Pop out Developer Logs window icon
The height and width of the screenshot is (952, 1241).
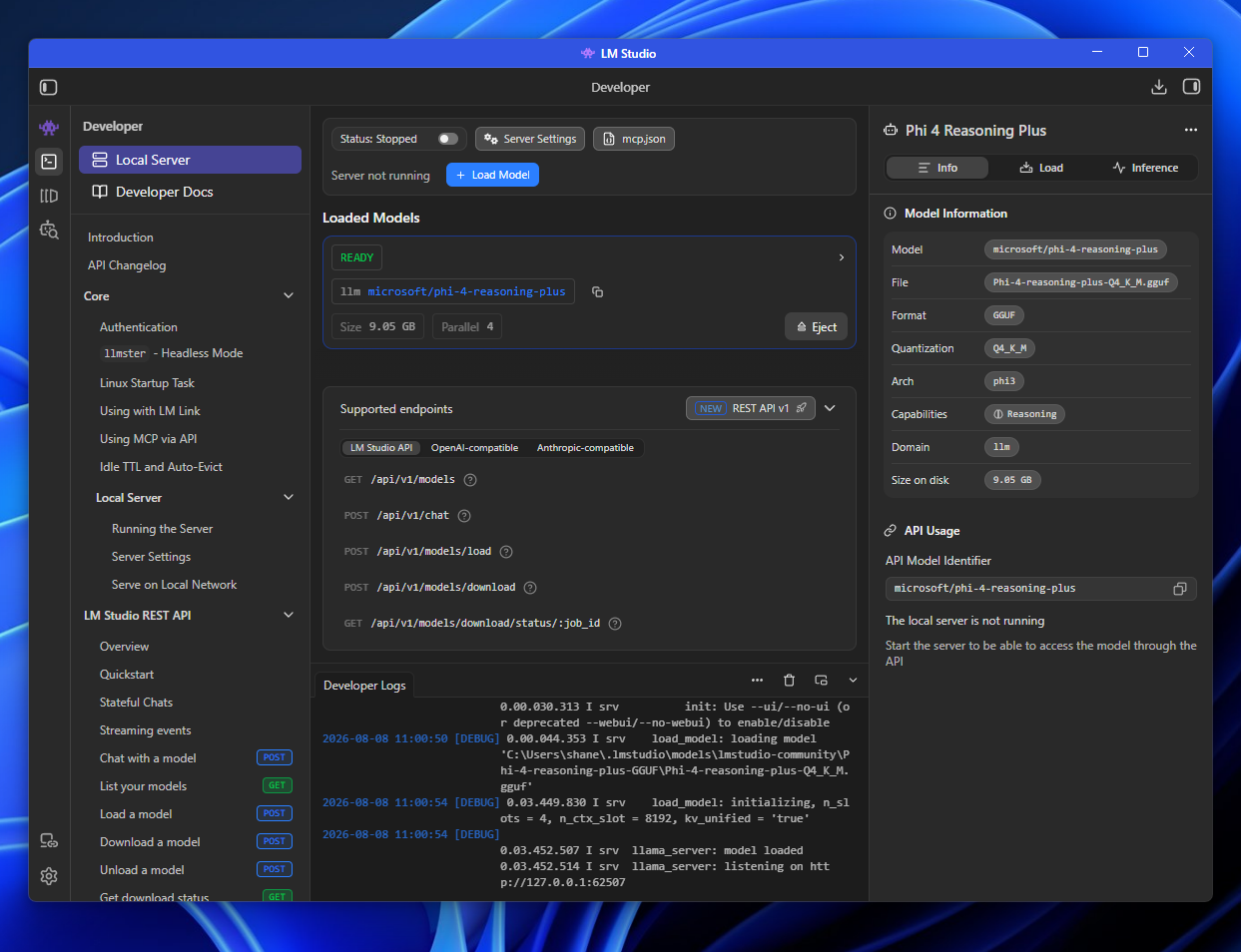coord(821,680)
